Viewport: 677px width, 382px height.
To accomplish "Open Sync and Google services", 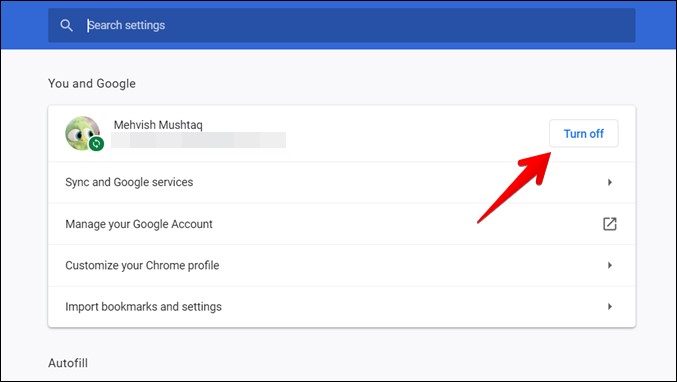I will pyautogui.click(x=341, y=182).
